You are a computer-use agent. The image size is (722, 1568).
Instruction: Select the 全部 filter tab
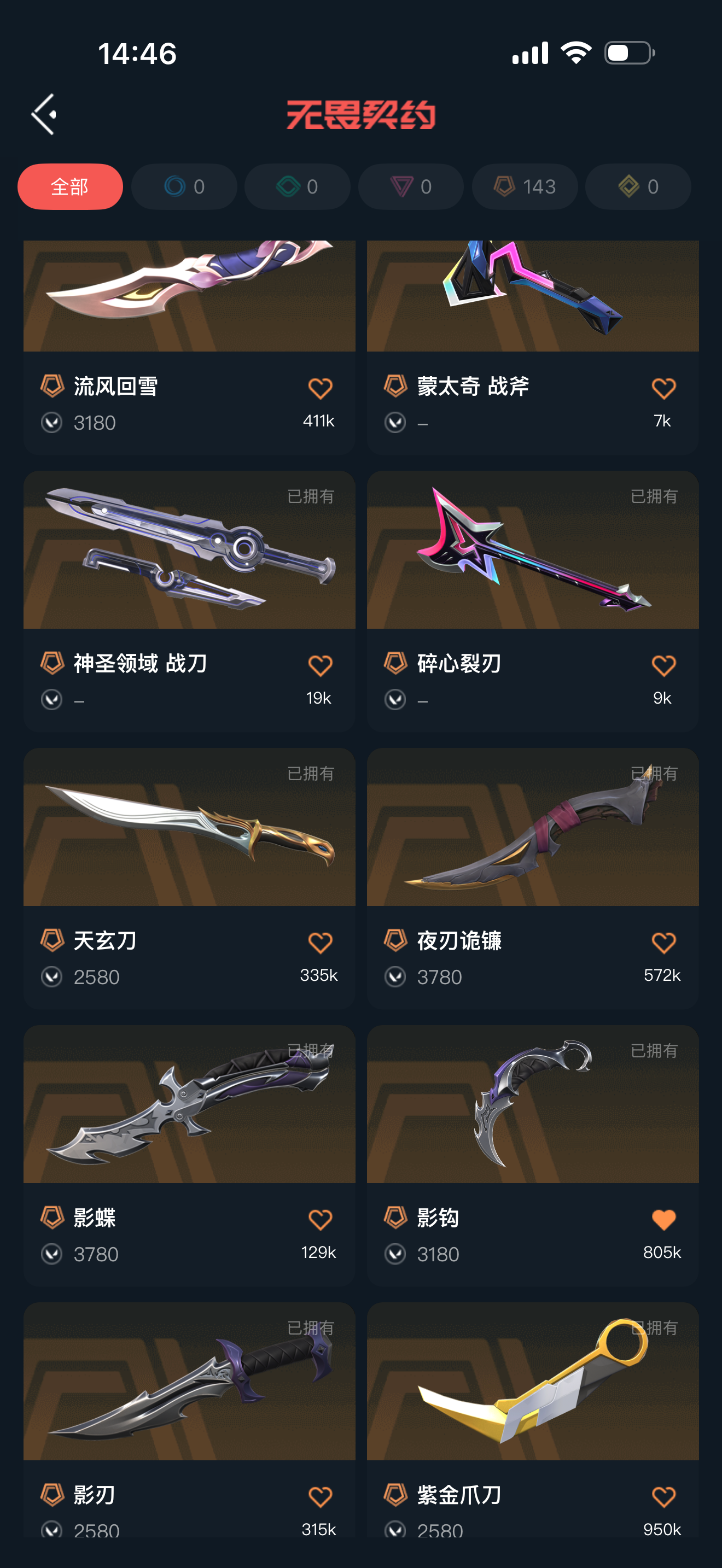coord(70,186)
